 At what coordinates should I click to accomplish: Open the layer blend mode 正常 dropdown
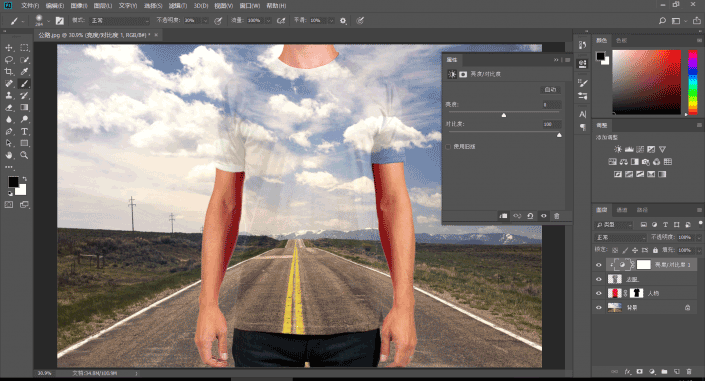[x=620, y=237]
